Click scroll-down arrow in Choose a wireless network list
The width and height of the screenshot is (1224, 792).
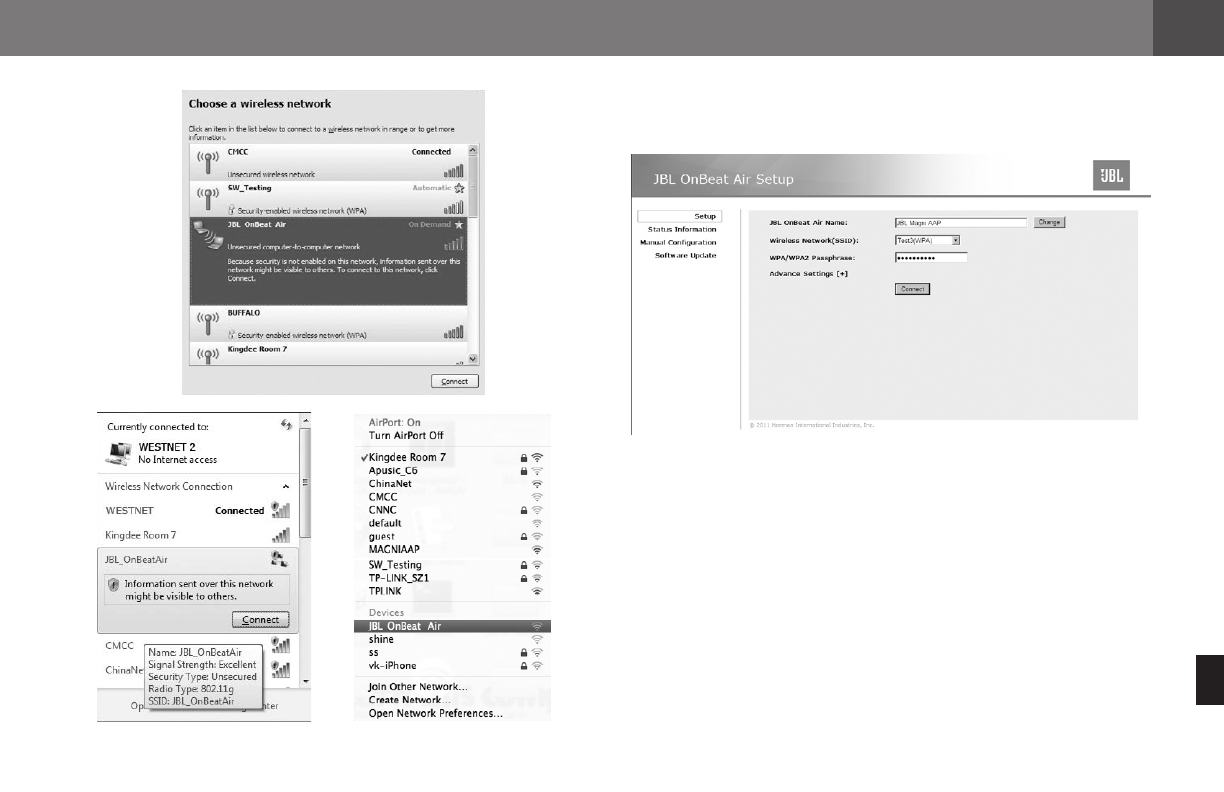point(474,361)
